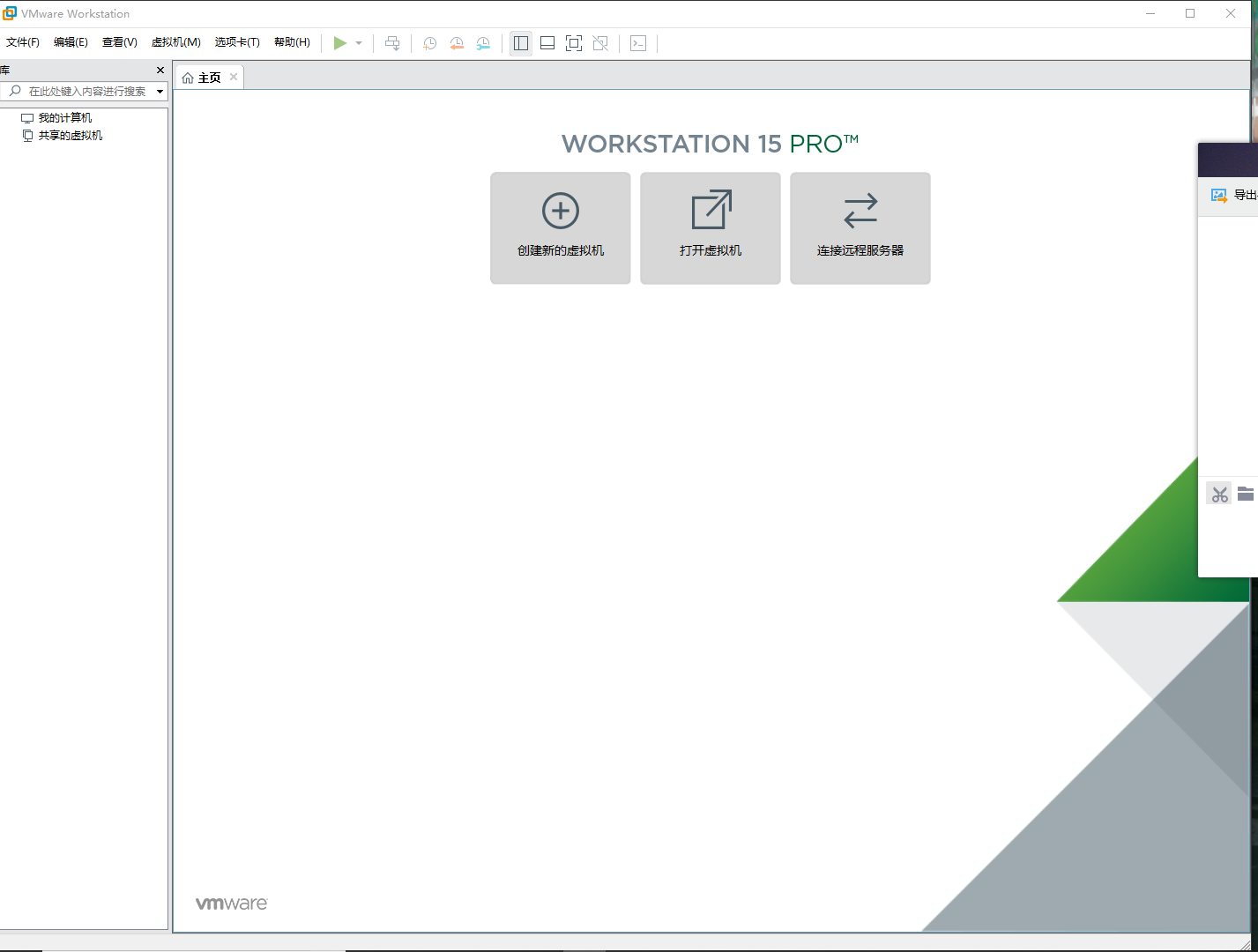Viewport: 1258px width, 952px height.
Task: Click the enter full screen mode icon
Action: (574, 43)
